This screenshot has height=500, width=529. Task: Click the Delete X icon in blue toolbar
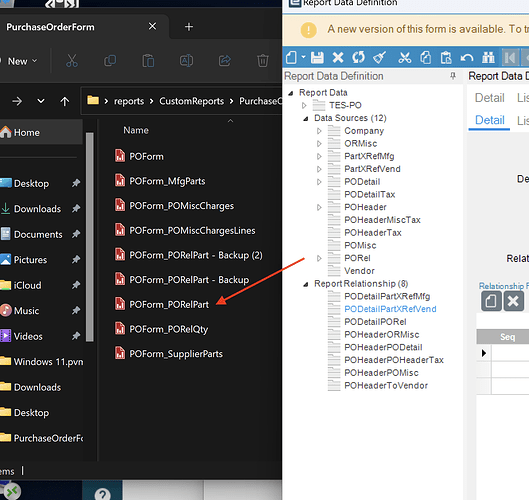click(338, 58)
